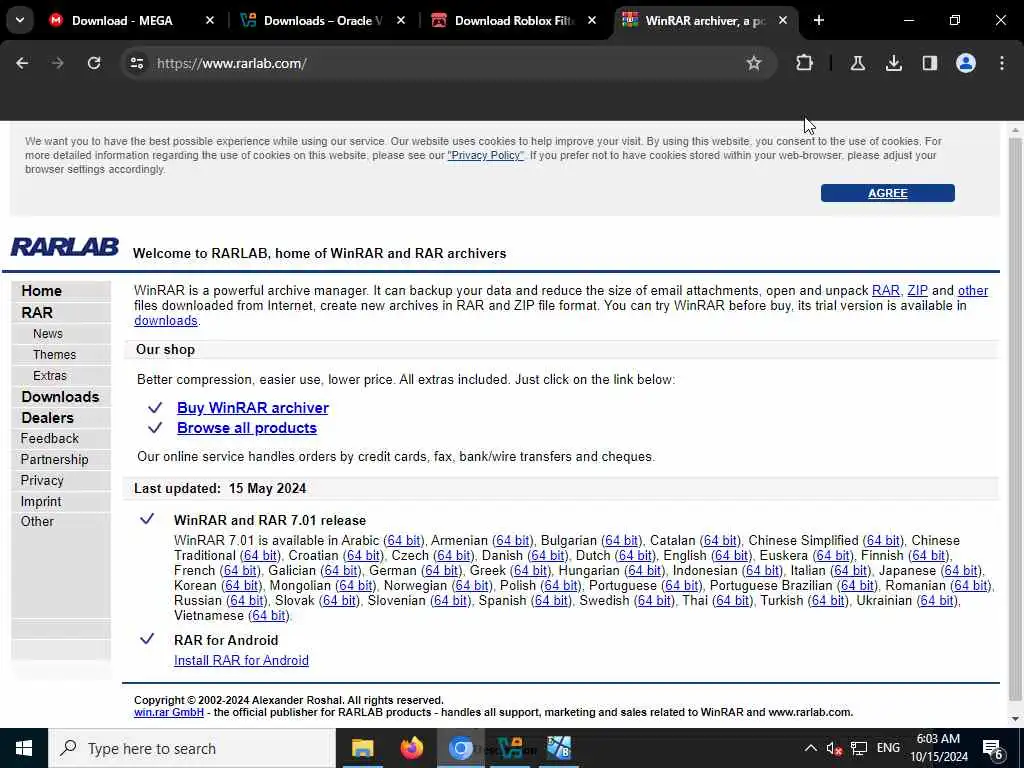The image size is (1024, 768).
Task: Open Chrome Labs flask icon
Action: 857,63
